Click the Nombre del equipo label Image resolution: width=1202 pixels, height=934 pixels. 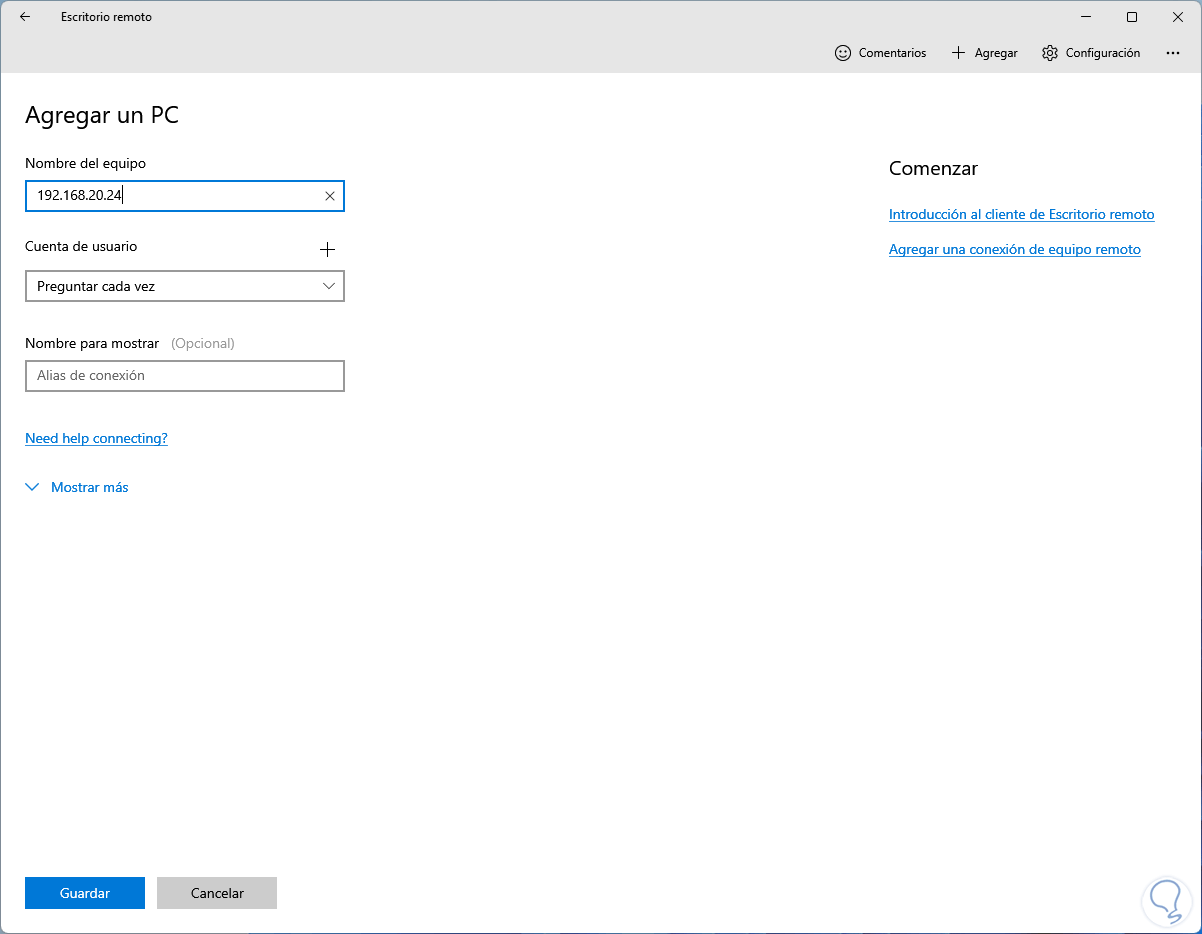pos(85,163)
